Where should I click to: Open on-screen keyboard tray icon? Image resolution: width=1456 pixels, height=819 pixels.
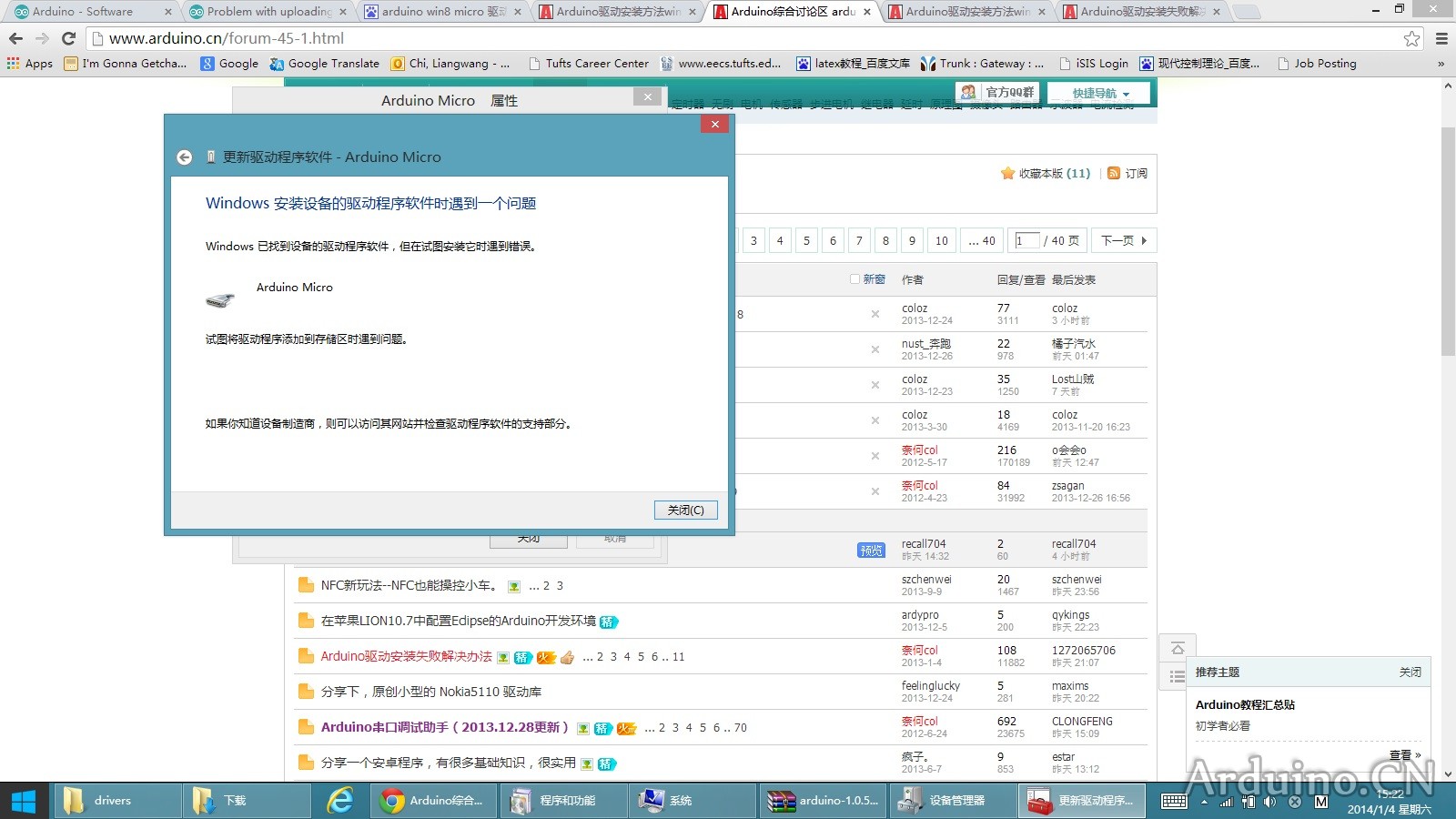1174,801
